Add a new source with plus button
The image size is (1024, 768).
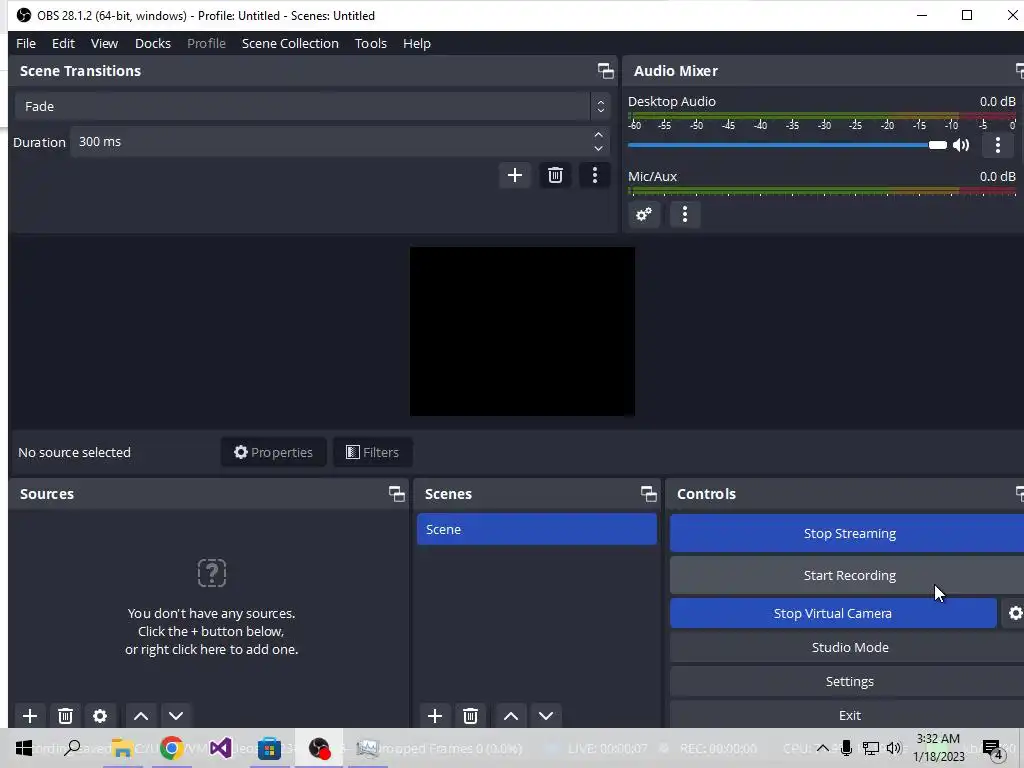(x=29, y=716)
